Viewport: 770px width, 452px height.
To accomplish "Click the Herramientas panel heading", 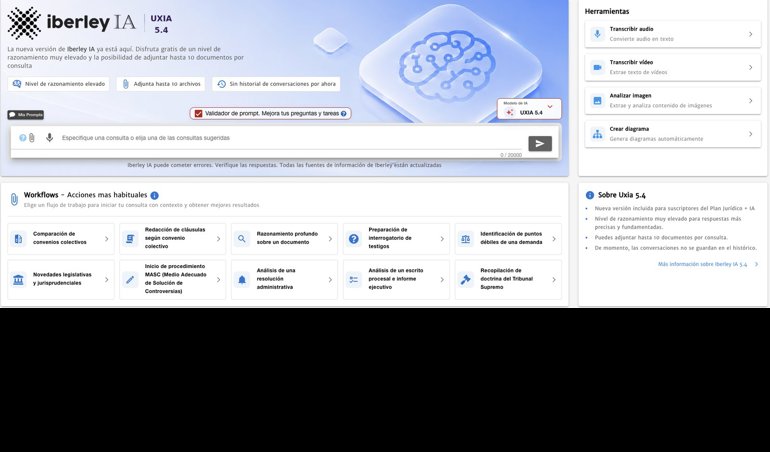I will pyautogui.click(x=607, y=11).
